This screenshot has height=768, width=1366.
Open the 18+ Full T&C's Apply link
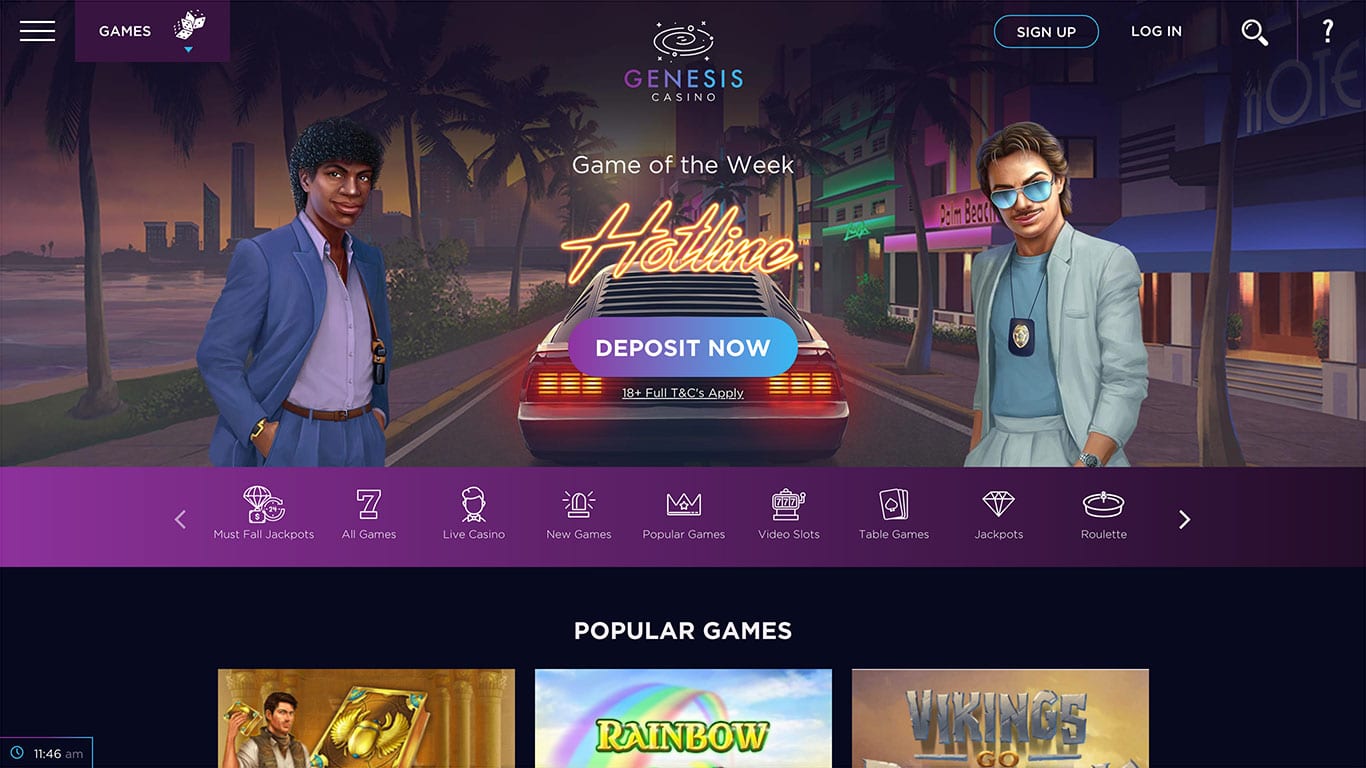[683, 393]
